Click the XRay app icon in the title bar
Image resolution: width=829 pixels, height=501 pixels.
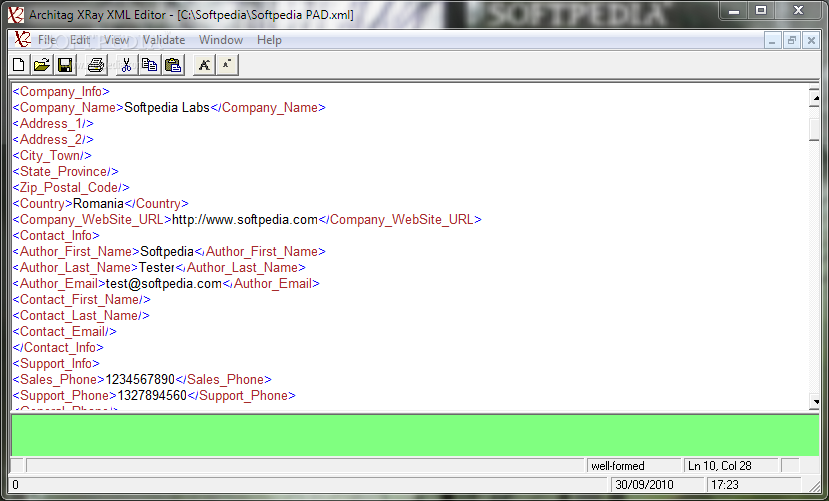pos(16,15)
